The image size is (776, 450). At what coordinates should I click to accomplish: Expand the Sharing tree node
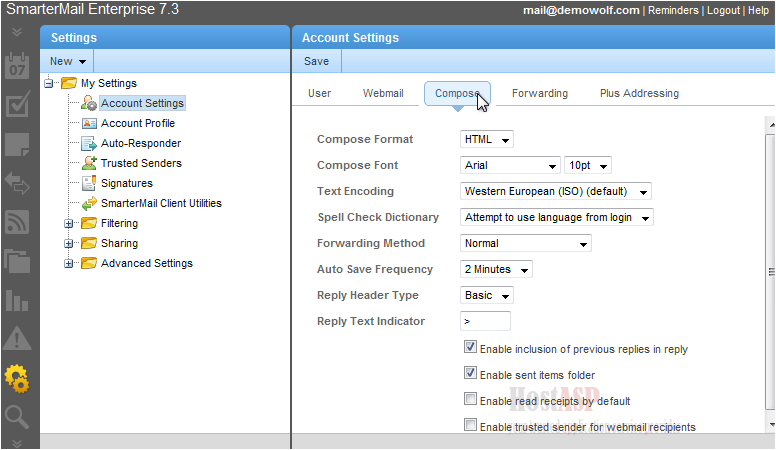[68, 243]
